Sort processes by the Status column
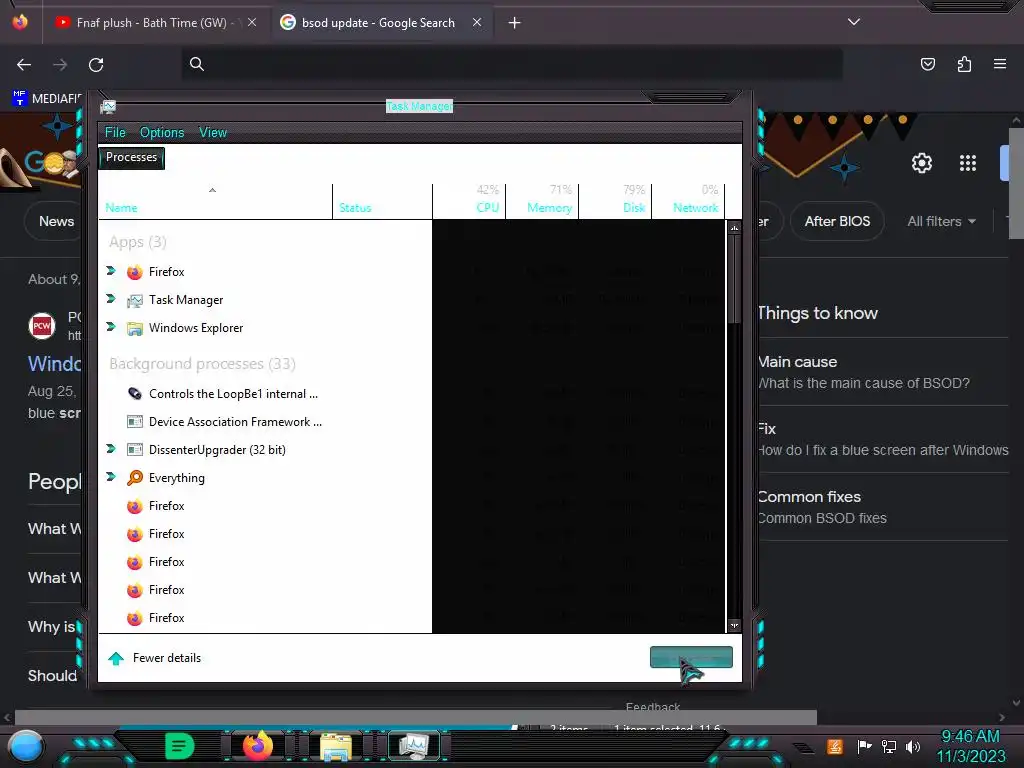The height and width of the screenshot is (768, 1024). coord(382,201)
